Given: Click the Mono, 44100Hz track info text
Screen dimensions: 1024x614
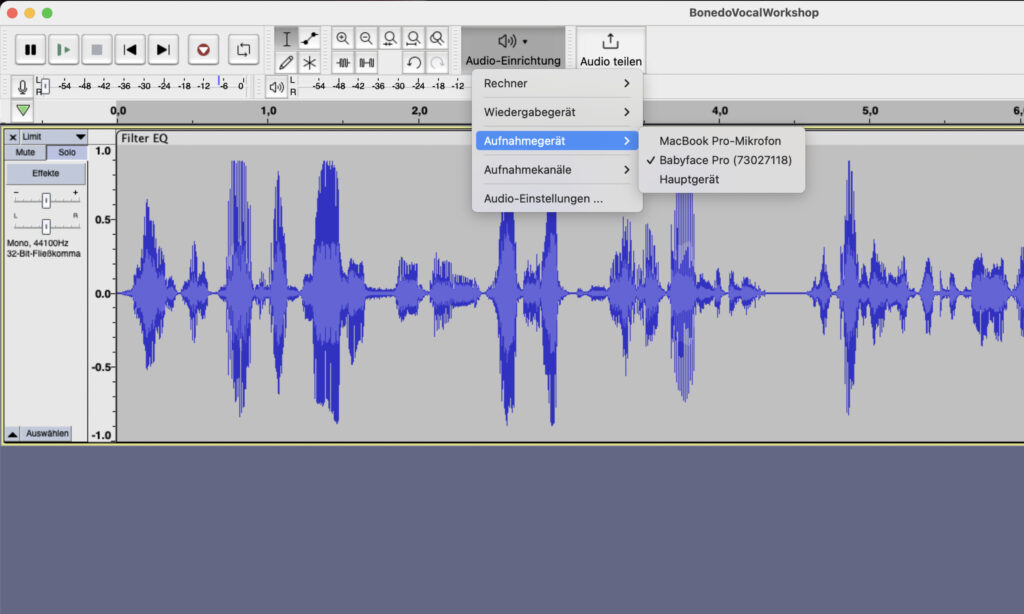Looking at the screenshot, I should pos(38,243).
